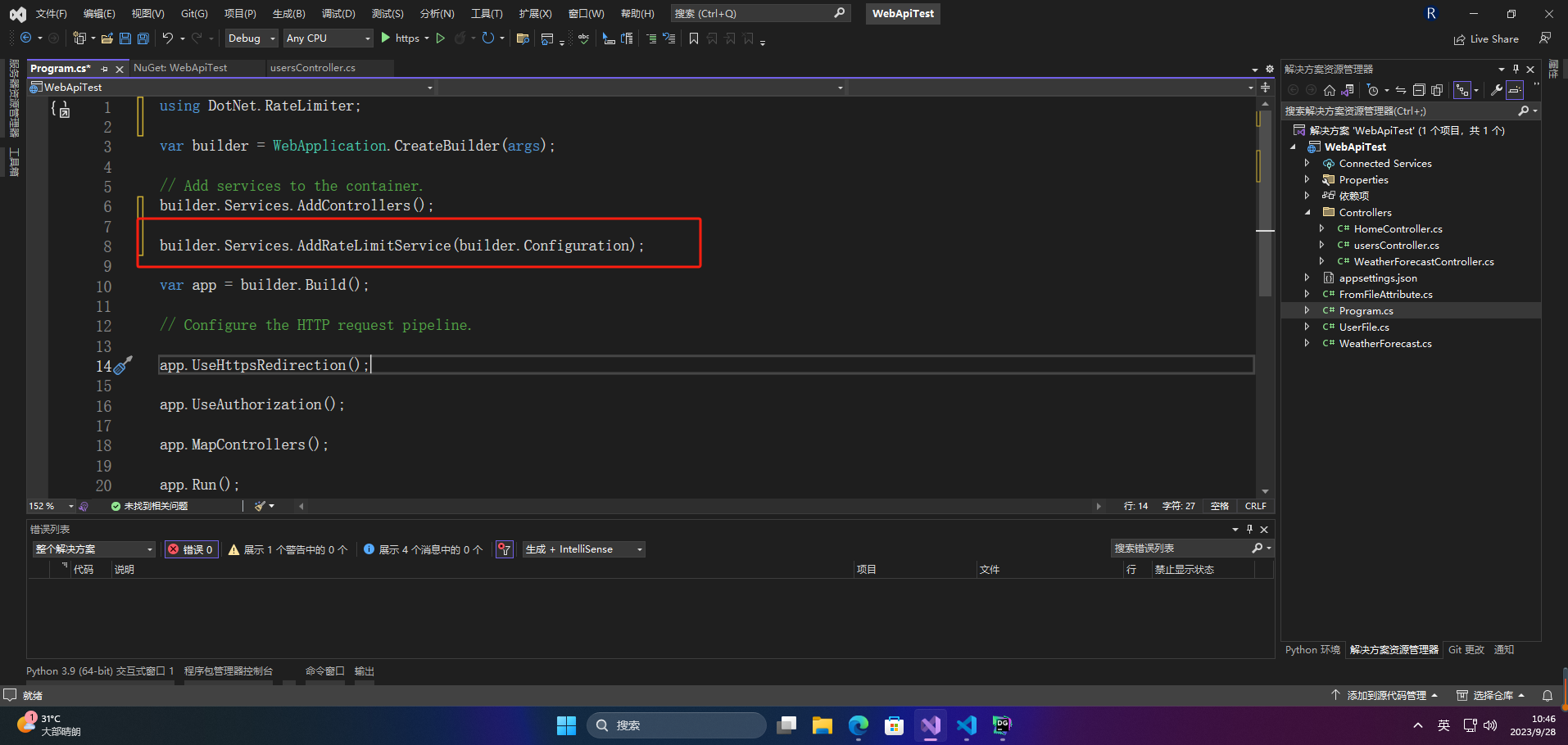The height and width of the screenshot is (745, 1568).
Task: Toggle Error List panel auto-hide pin
Action: pos(1249,529)
